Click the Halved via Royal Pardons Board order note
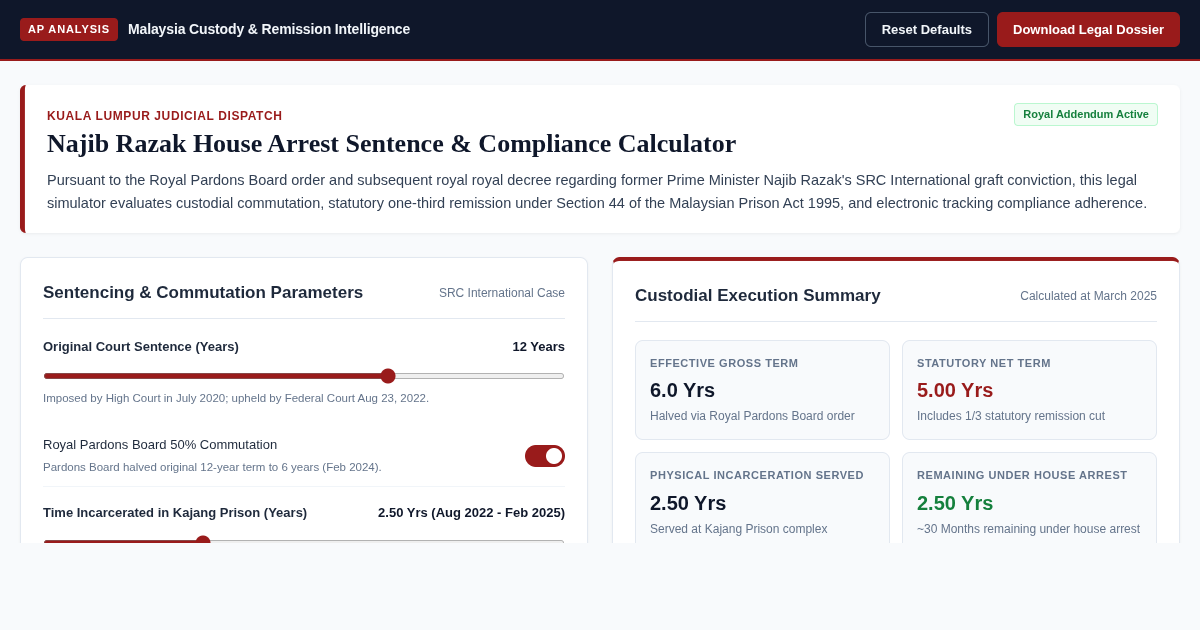 [x=752, y=416]
